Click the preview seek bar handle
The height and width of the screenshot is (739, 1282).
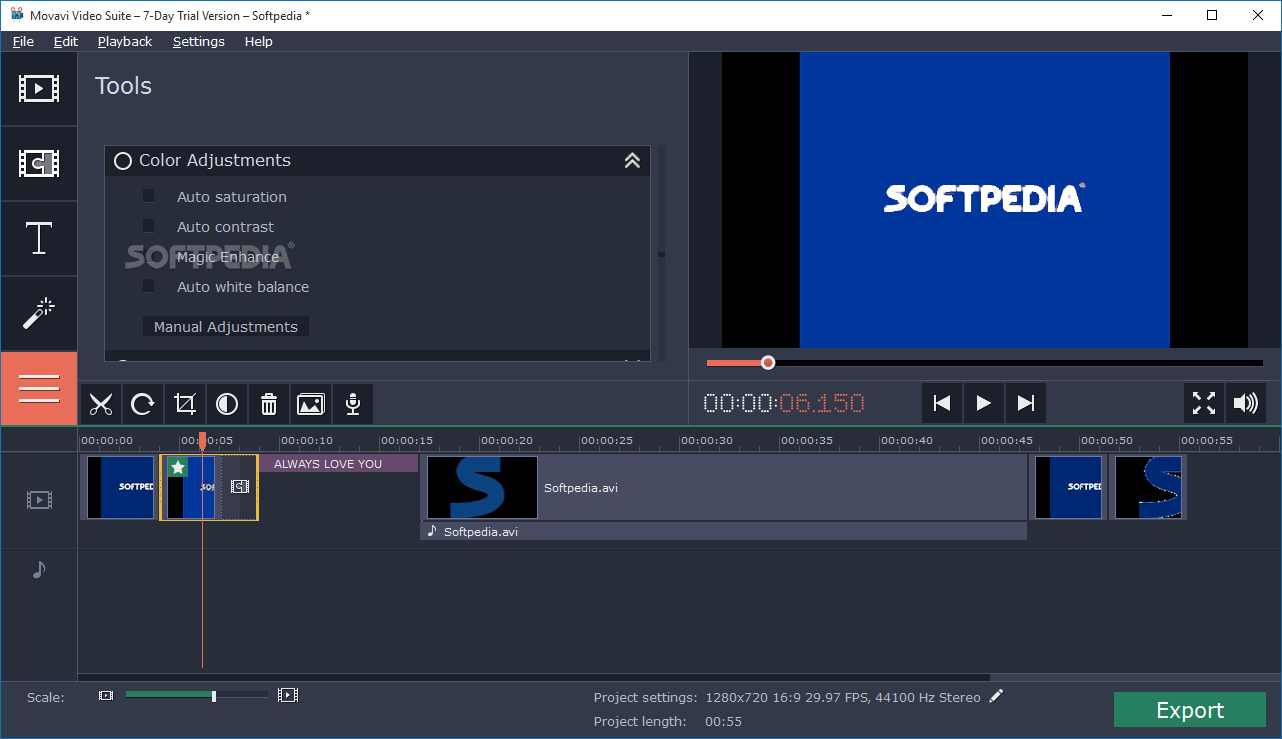coord(767,363)
